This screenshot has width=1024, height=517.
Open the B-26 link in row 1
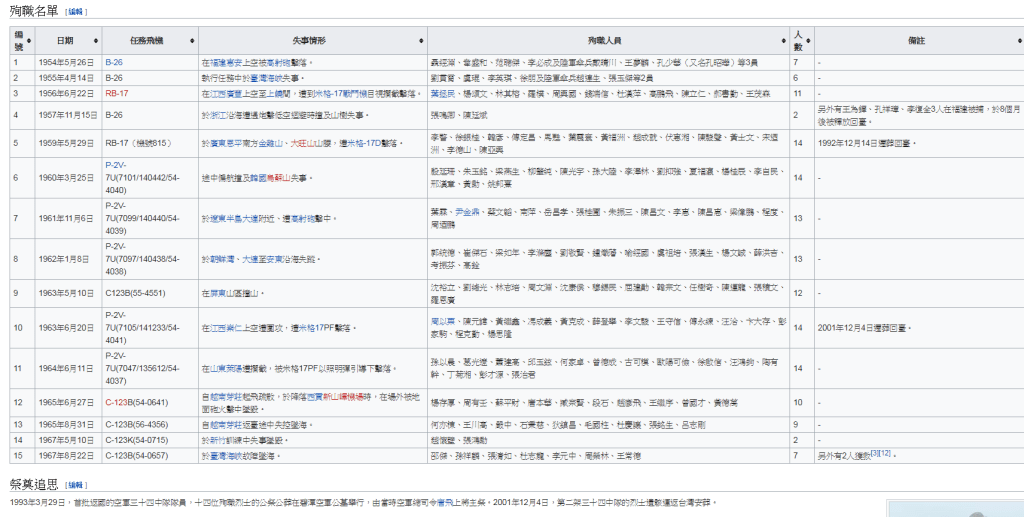[114, 62]
